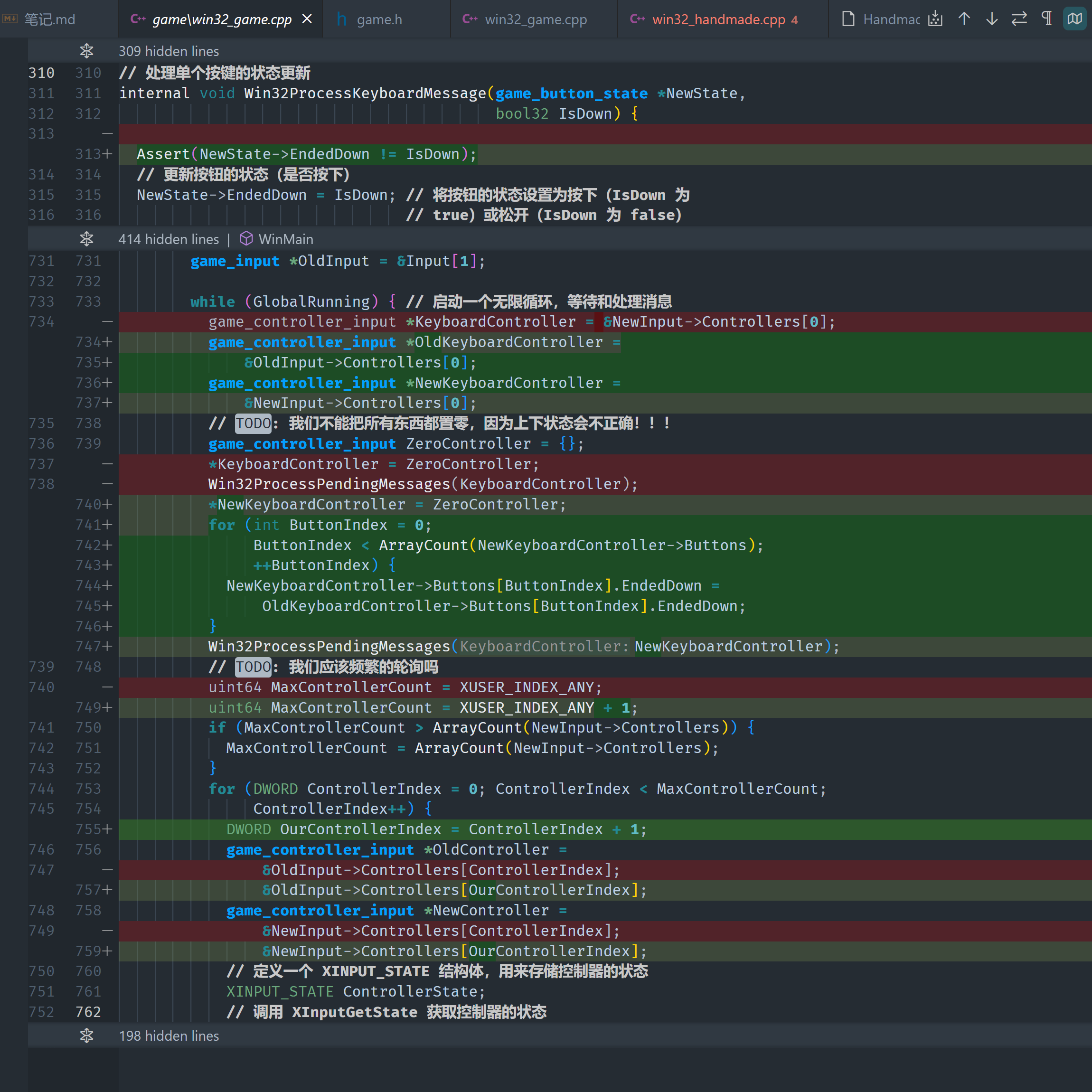Click 'XUSER_INDEX_ANY + 1' on added line 749
This screenshot has width=1092, height=1092.
tap(545, 707)
